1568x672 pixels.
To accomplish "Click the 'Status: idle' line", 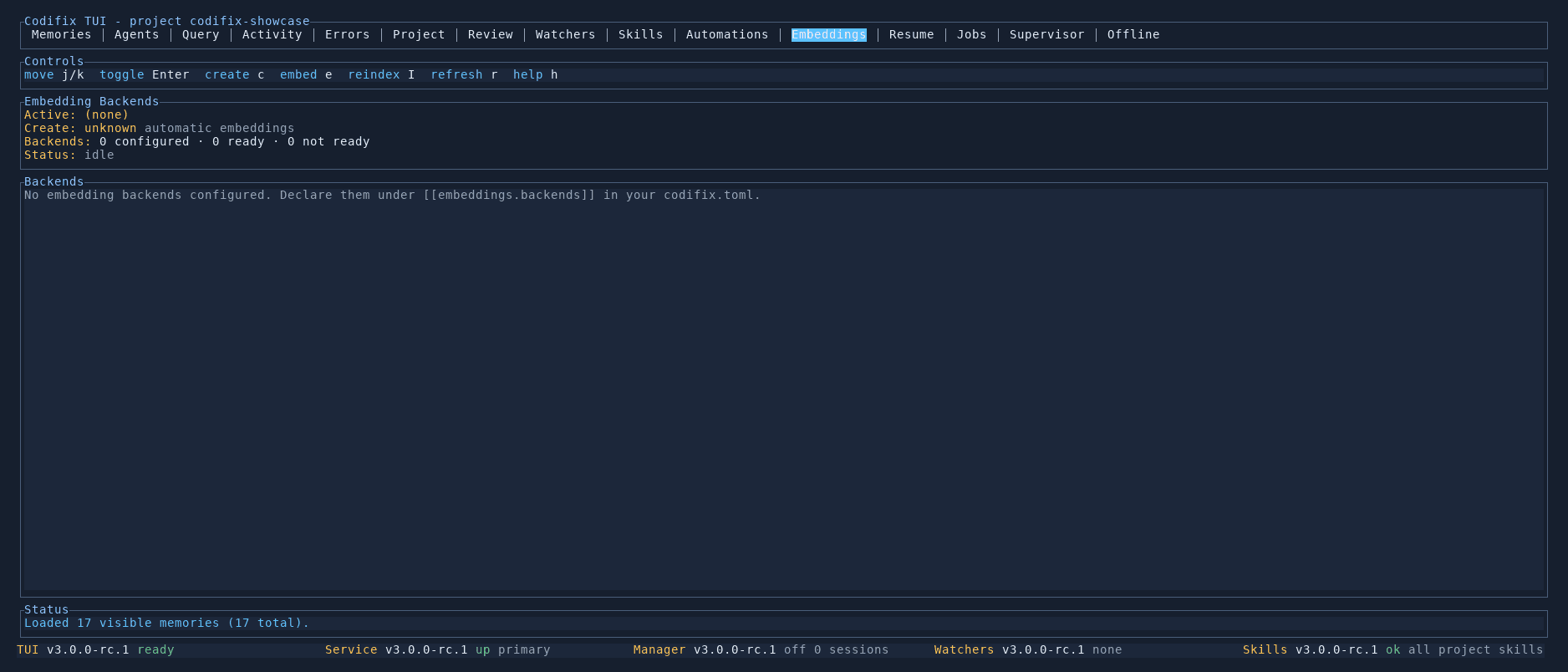I will pos(69,155).
